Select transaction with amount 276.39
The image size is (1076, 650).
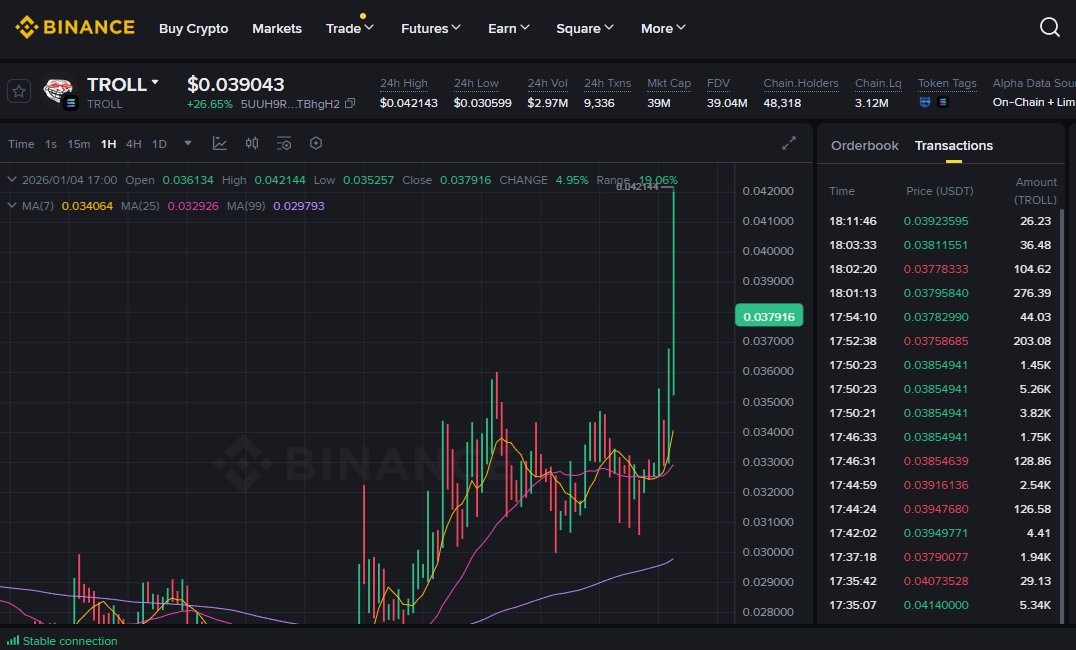pyautogui.click(x=939, y=293)
